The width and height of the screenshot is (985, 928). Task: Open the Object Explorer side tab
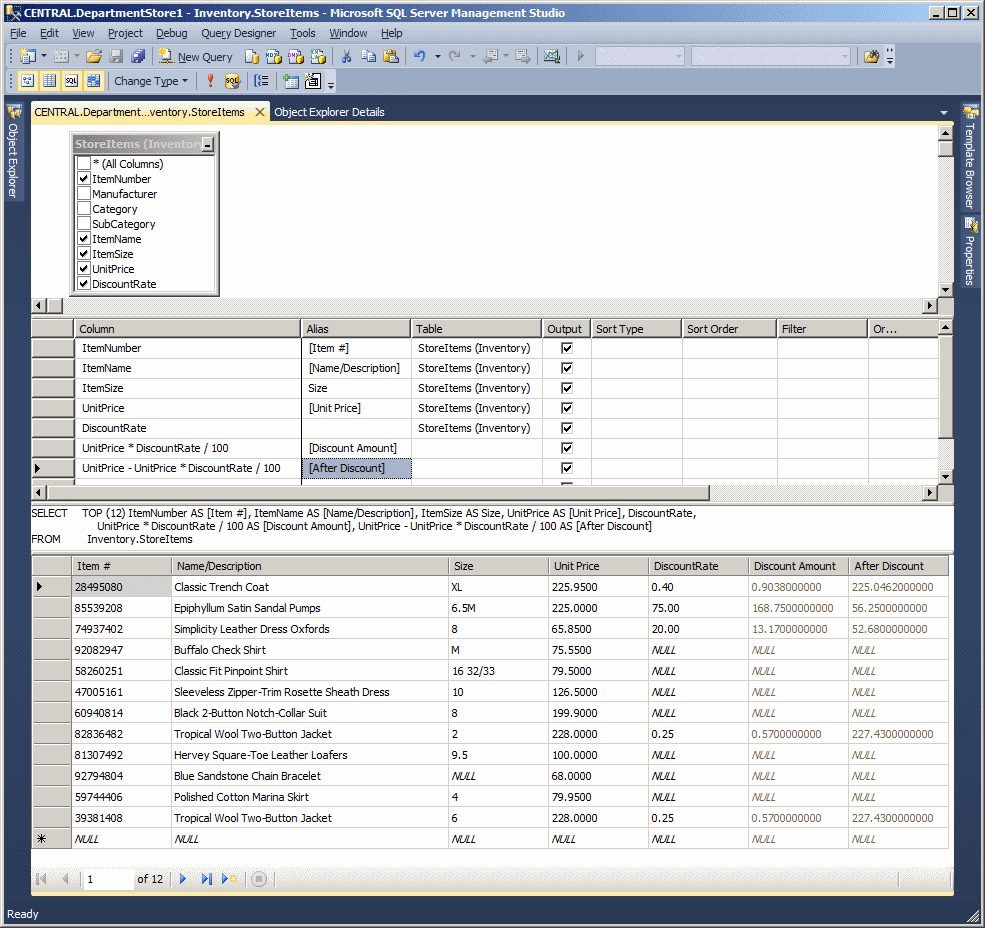coord(13,152)
